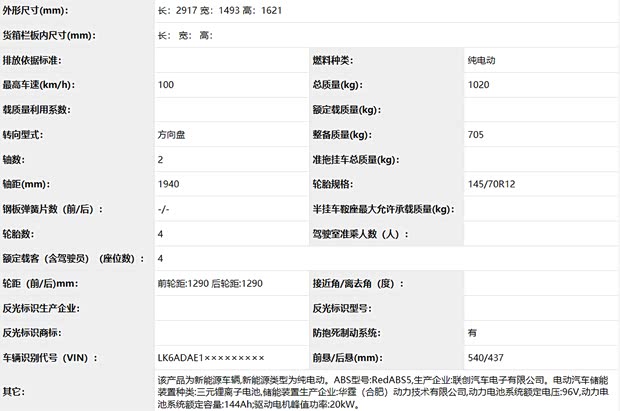Screen dimensions: 620x411
Task: Click the 反光标识型号 label
Action: point(342,309)
